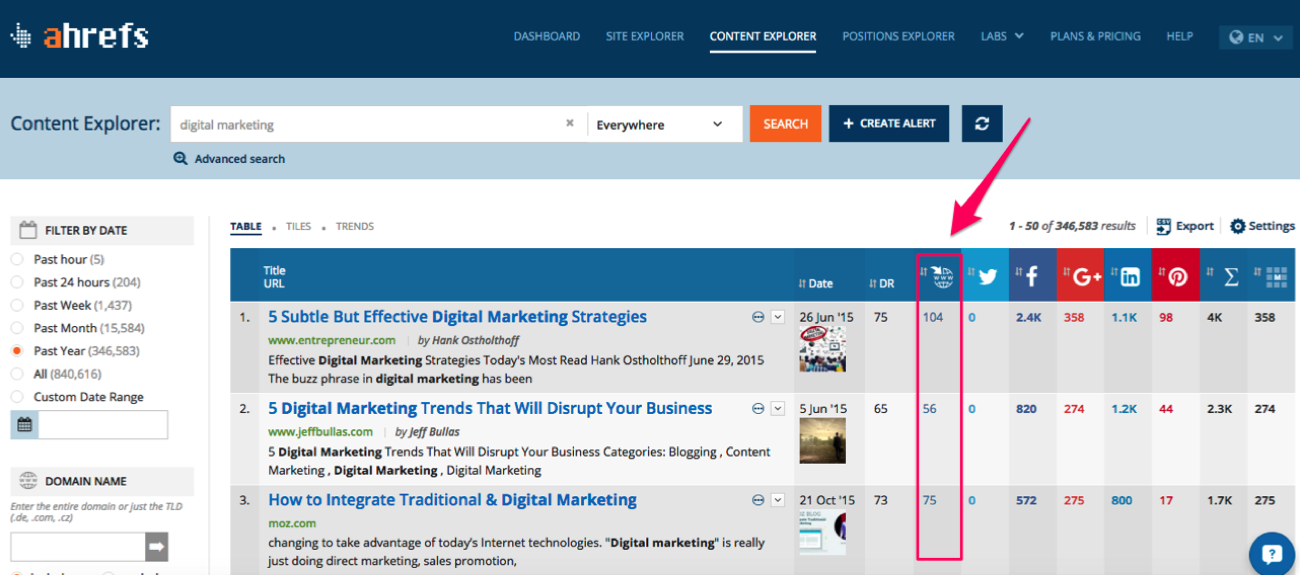Click the Domain Name www globe icon
This screenshot has width=1300, height=575.
pyautogui.click(x=28, y=481)
